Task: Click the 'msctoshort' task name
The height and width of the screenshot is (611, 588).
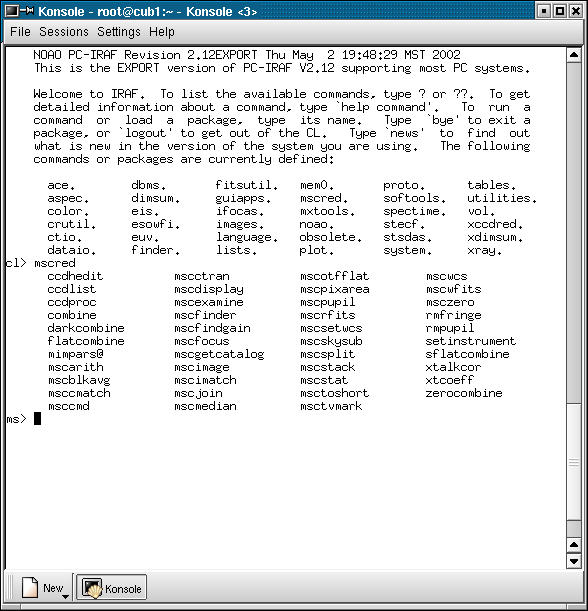Action: pyautogui.click(x=334, y=393)
